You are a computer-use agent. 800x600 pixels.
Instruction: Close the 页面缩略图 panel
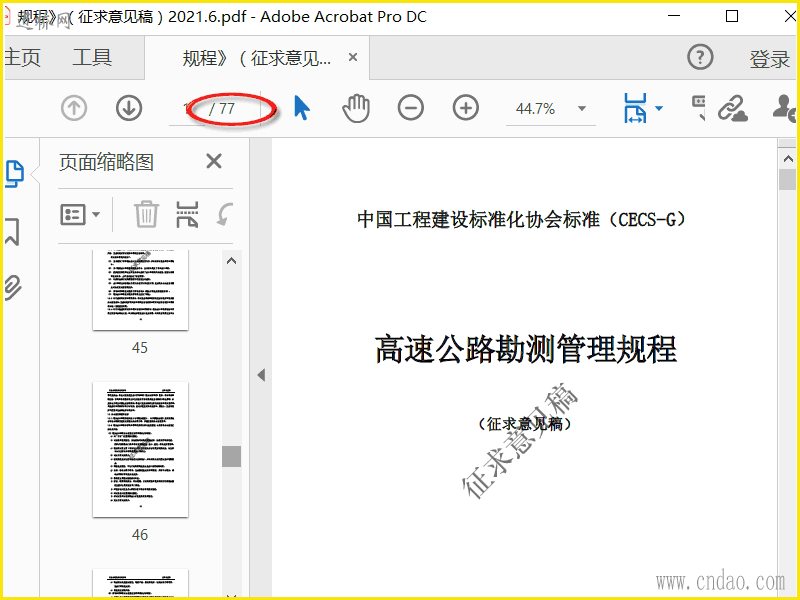214,161
